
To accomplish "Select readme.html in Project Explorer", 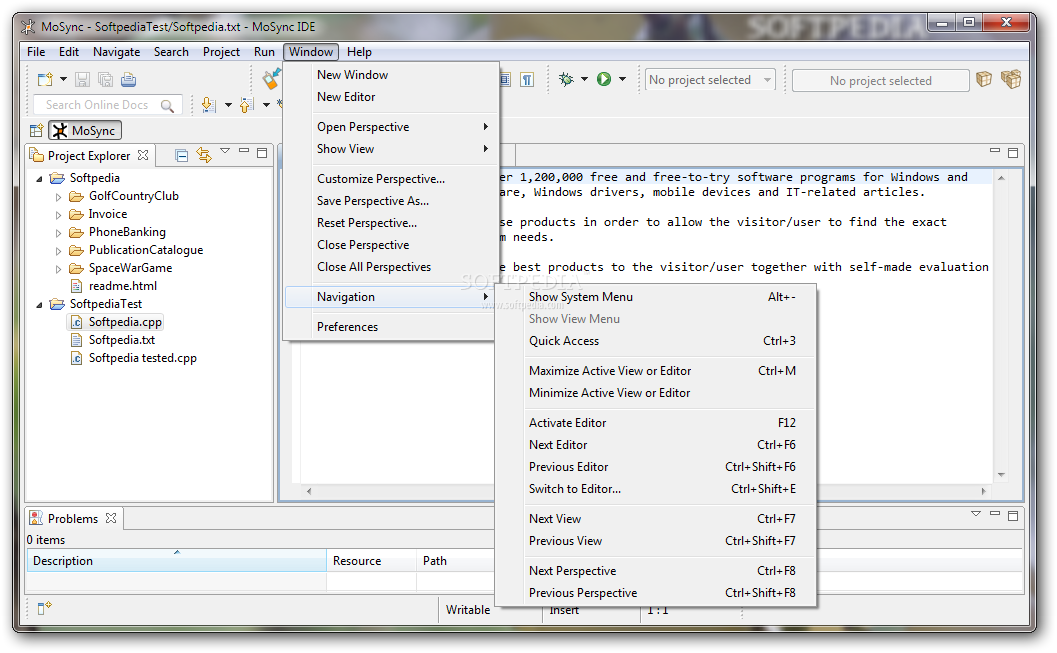I will coord(123,286).
